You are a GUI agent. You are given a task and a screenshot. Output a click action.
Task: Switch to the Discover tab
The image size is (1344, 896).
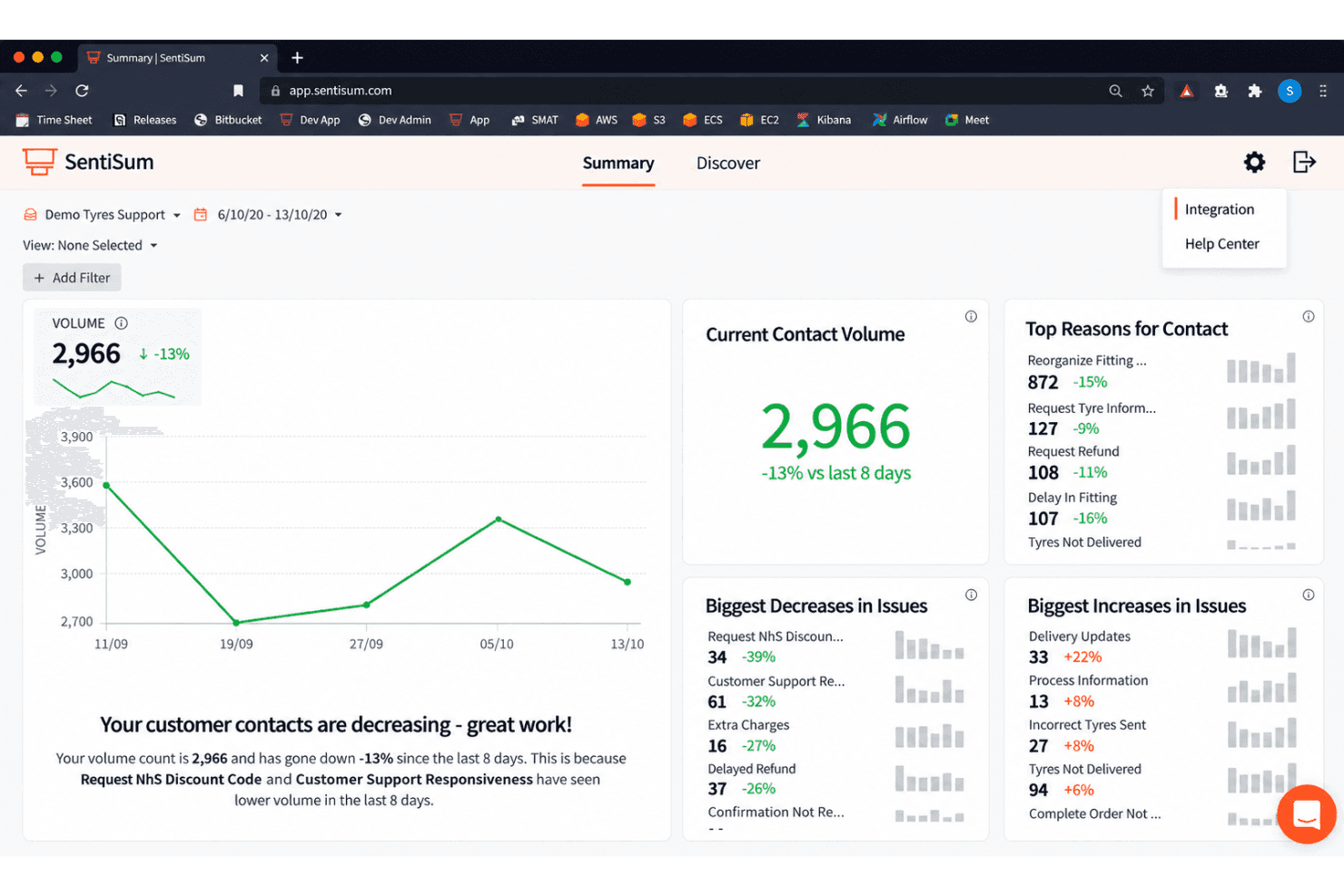tap(728, 163)
